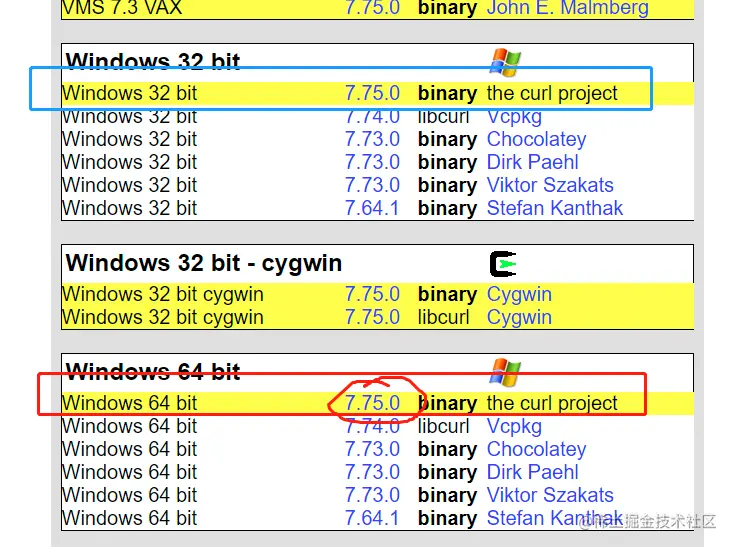This screenshot has width=733, height=547.
Task: Visit Viktor Szakats in the Windows 64 bit section
Action: 550,495
